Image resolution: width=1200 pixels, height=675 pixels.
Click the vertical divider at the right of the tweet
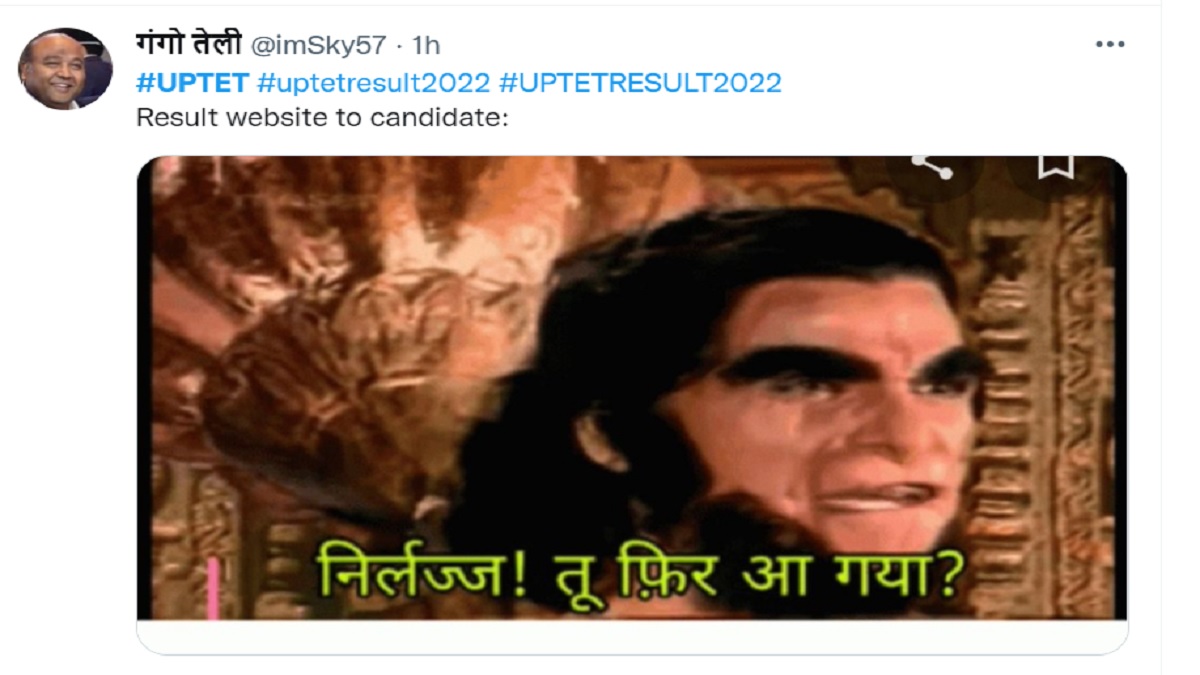click(x=1161, y=337)
